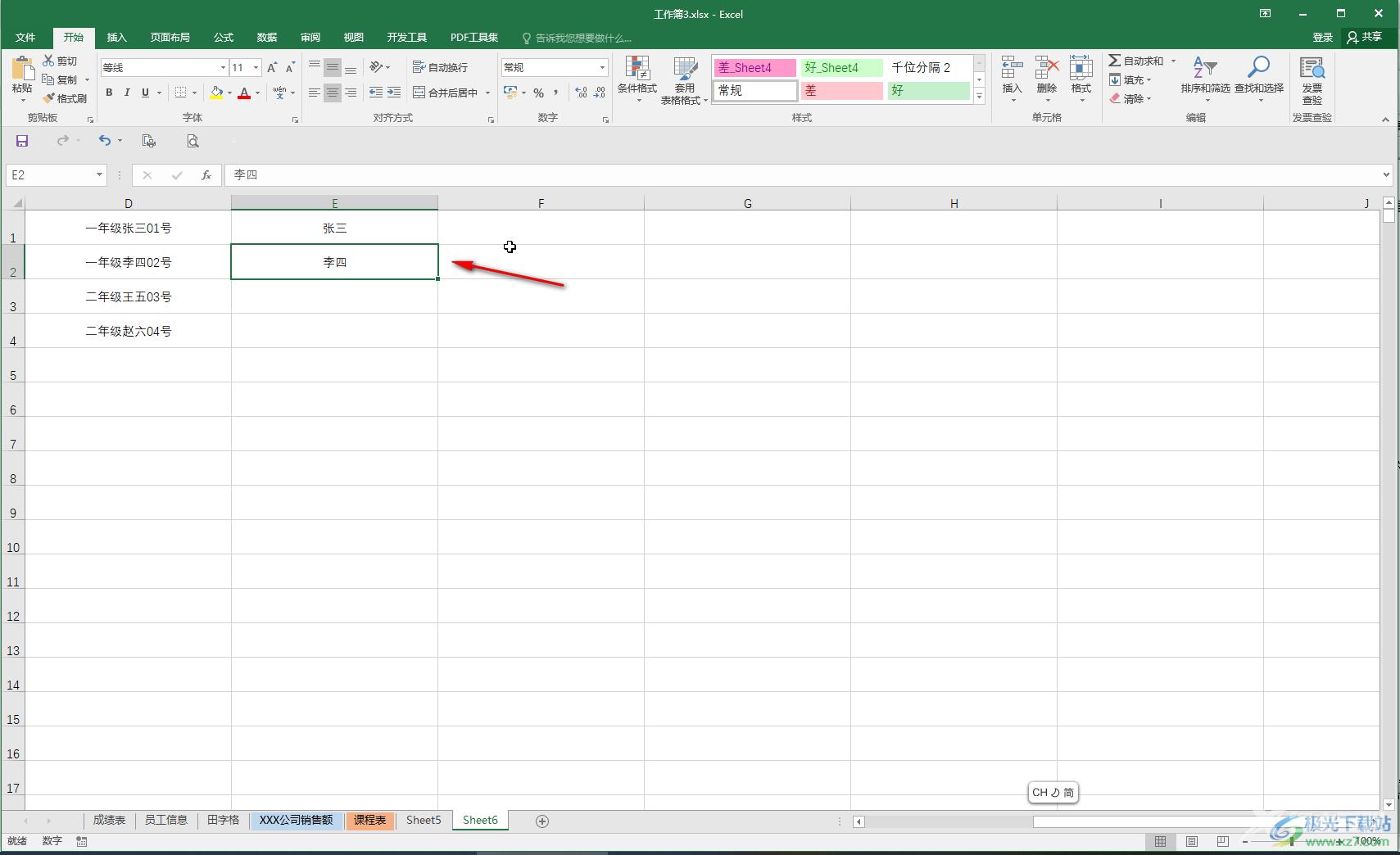Screen dimensions: 1400x855
Task: Open the font name dropdown (等线)
Action: [x=223, y=68]
